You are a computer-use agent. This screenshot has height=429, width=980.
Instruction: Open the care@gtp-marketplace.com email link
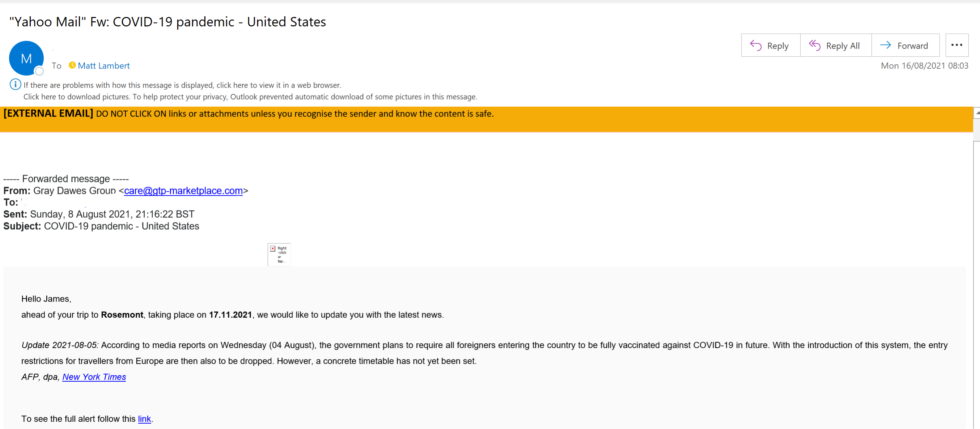coord(183,191)
